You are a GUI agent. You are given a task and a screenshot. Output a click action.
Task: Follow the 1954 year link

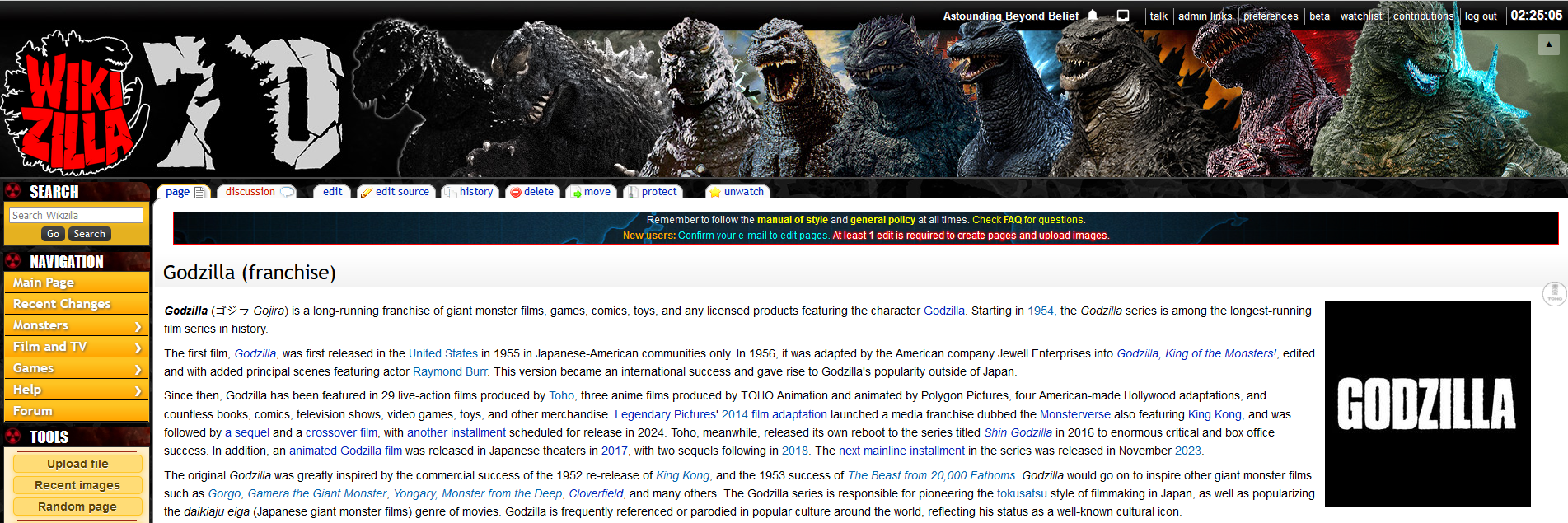1040,311
